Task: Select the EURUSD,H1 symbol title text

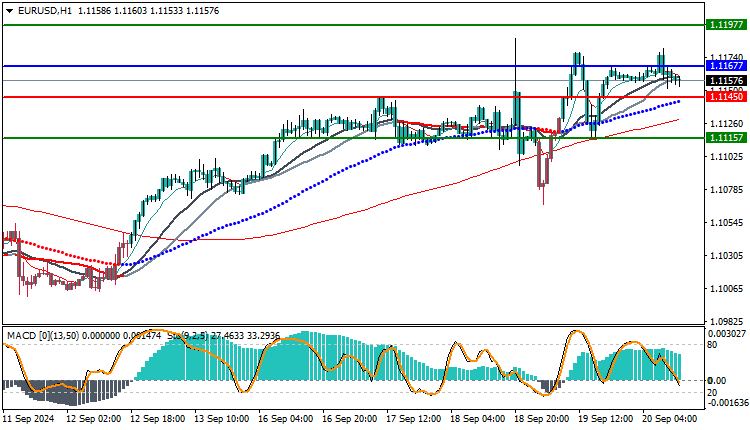Action: 44,11
